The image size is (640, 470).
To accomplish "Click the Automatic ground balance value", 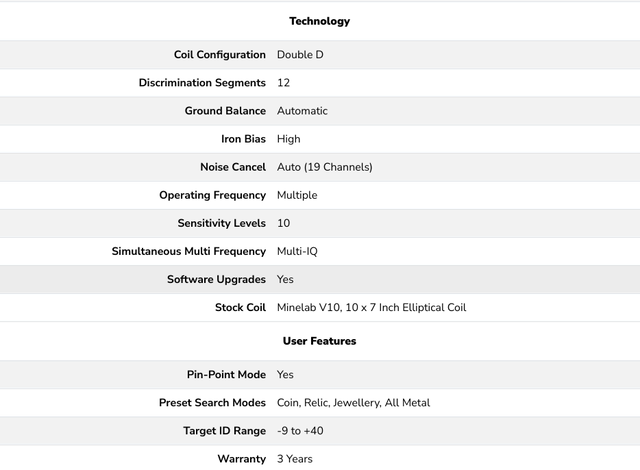I will (x=302, y=111).
